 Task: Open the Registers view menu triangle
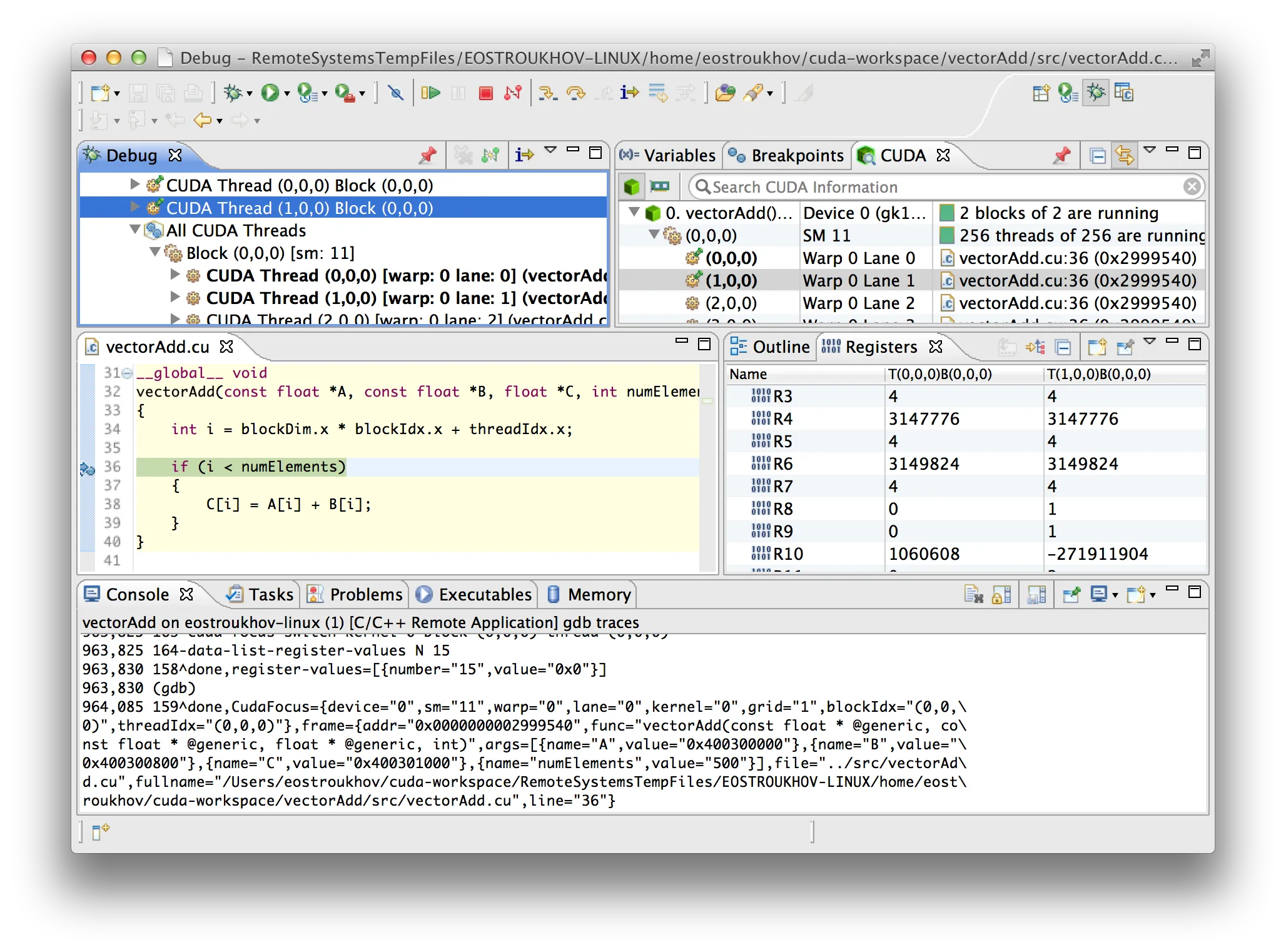pos(1149,342)
